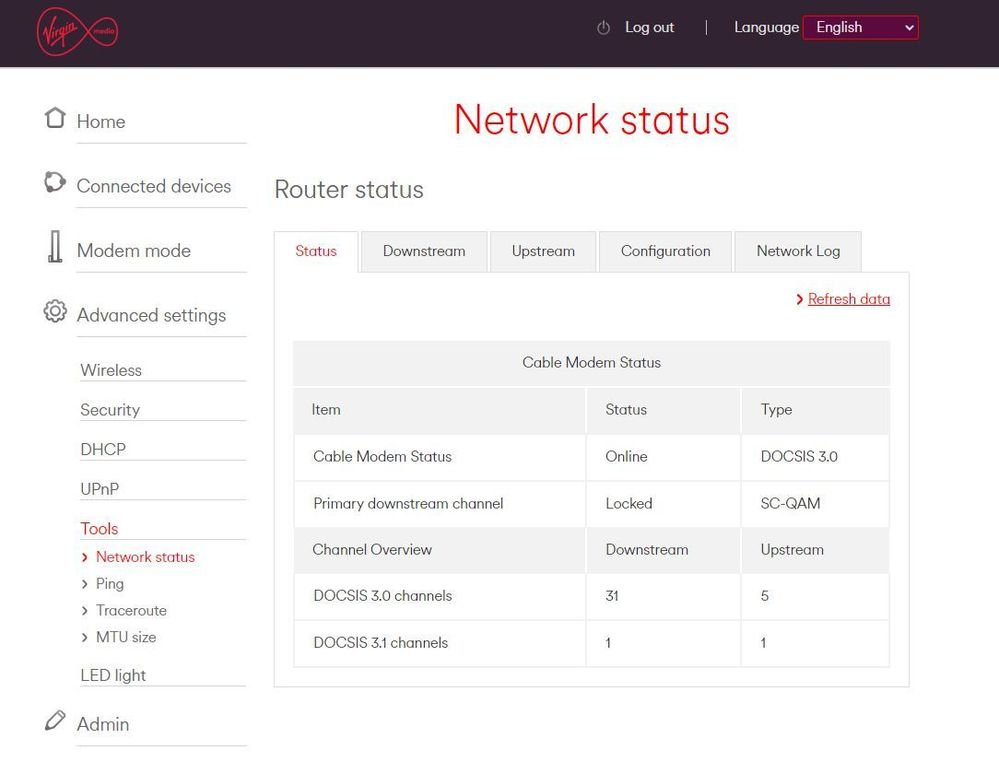
Task: Click the DOCSIS 3.1 channels row label
Action: pyautogui.click(x=380, y=643)
